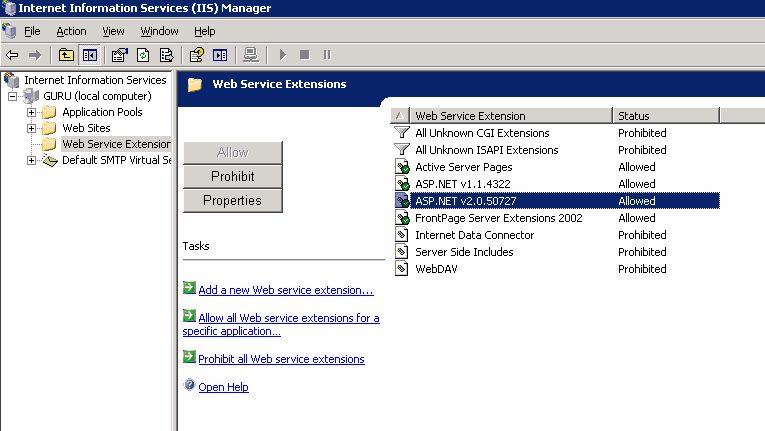This screenshot has height=431, width=765.
Task: Click the MMC system icon left of File
Action: pos(10,31)
